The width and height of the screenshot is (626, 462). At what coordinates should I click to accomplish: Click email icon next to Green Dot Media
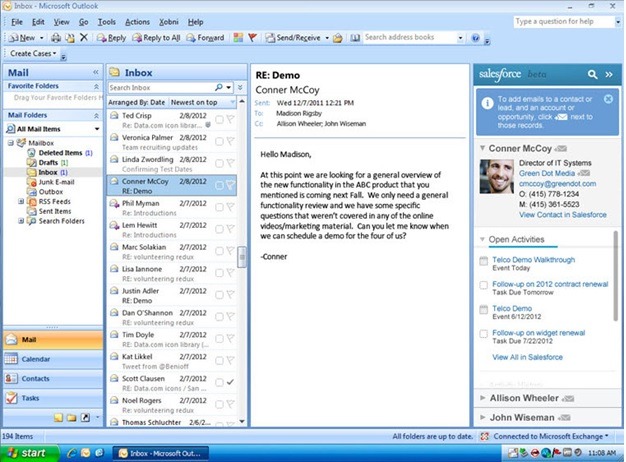coord(584,173)
